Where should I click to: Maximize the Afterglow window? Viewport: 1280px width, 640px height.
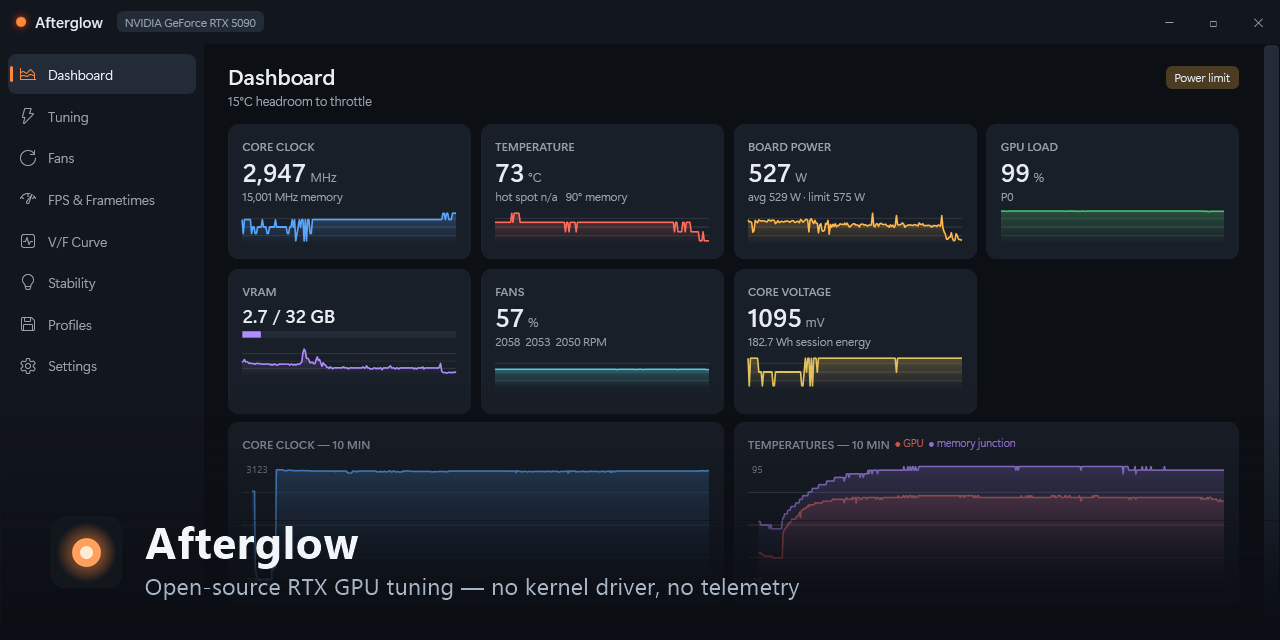[x=1213, y=23]
